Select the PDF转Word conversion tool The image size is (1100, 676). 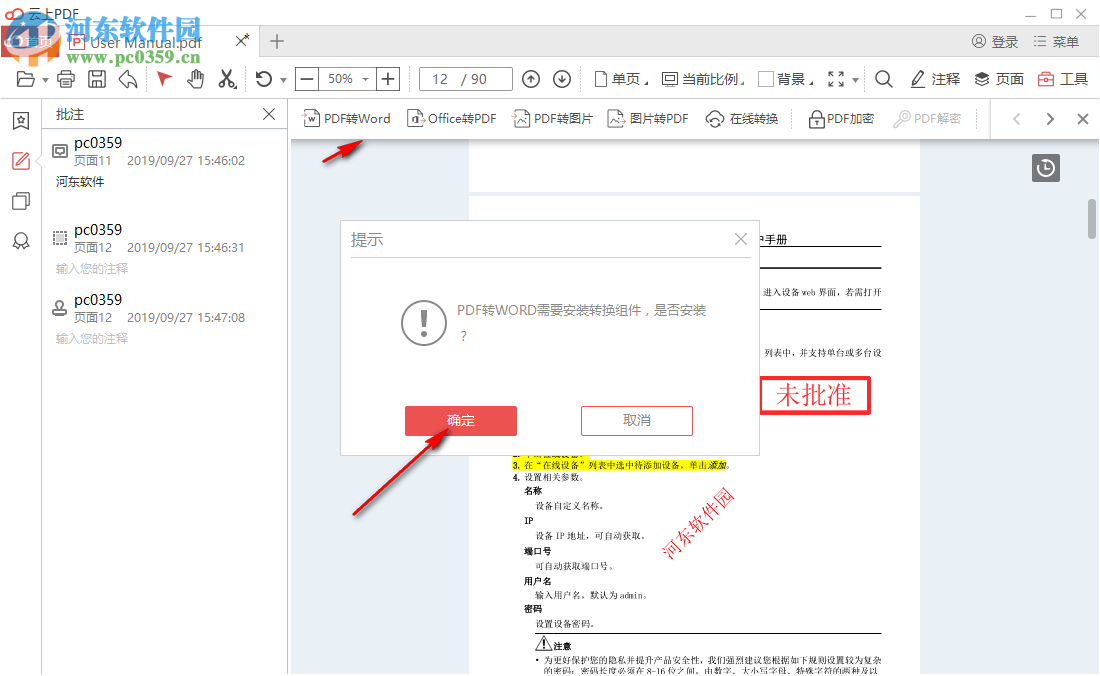[346, 117]
